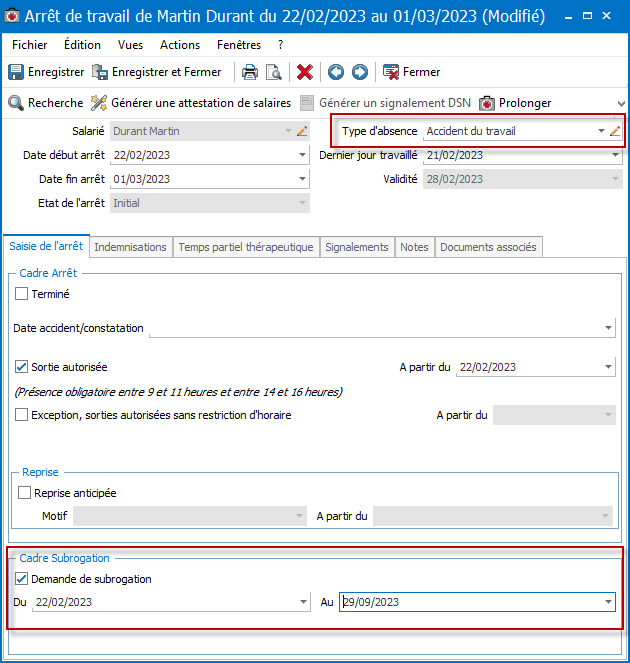
Task: Switch to the Indemnisations tab
Action: 130,247
